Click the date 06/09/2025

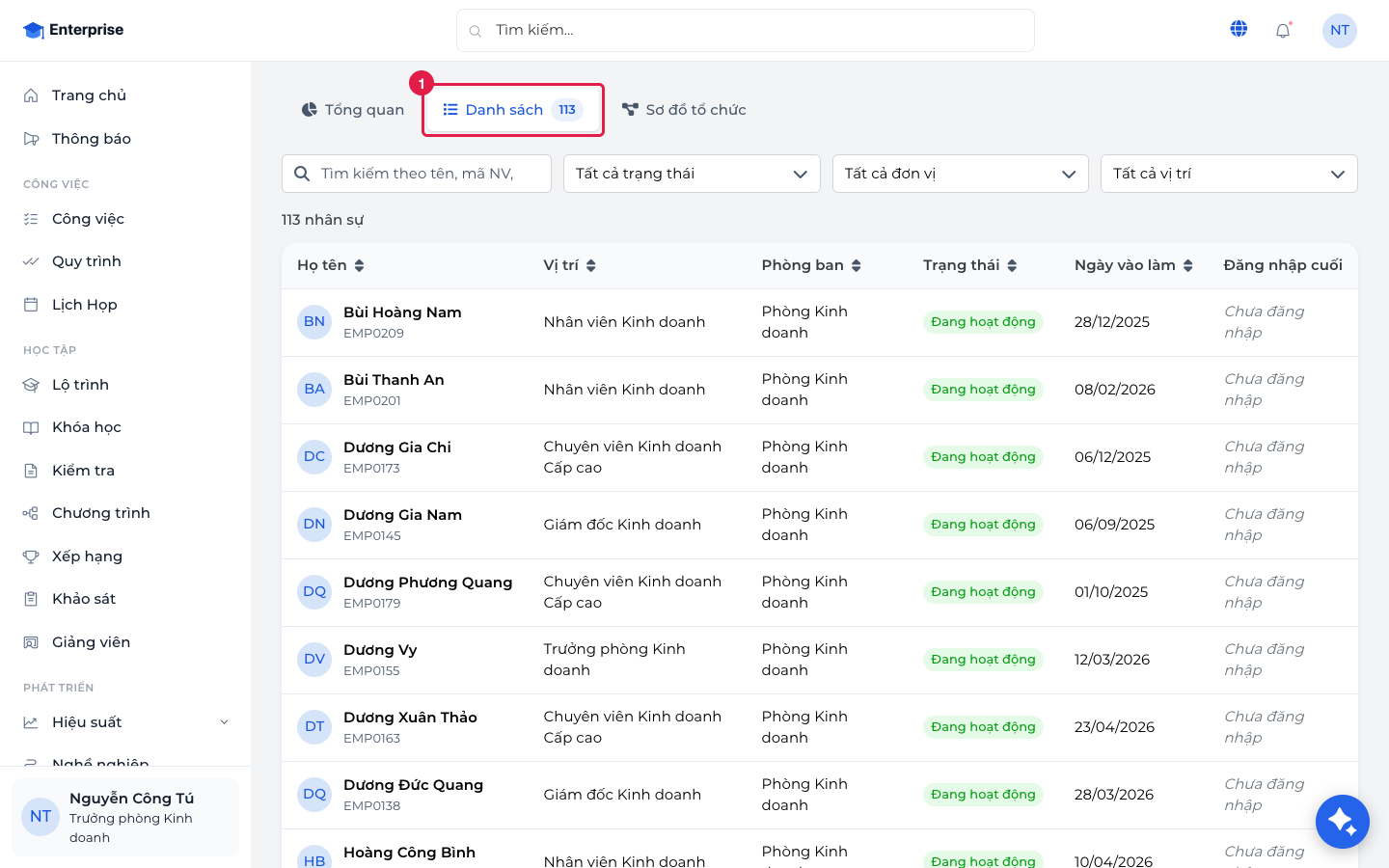[1114, 525]
